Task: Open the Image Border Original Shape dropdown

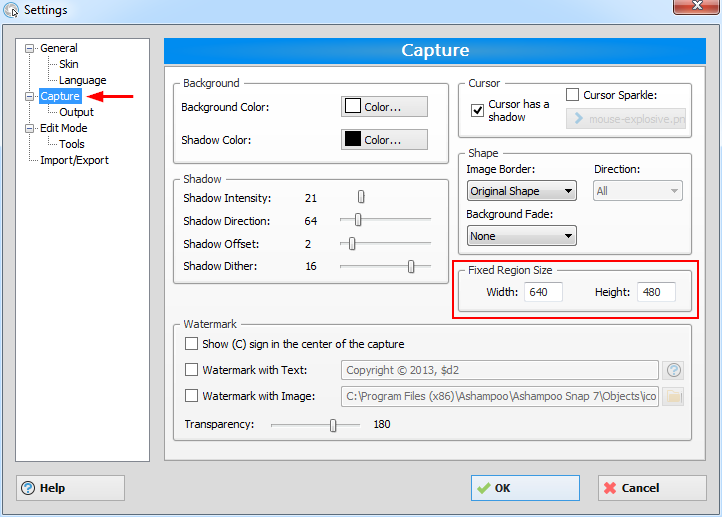Action: [521, 191]
